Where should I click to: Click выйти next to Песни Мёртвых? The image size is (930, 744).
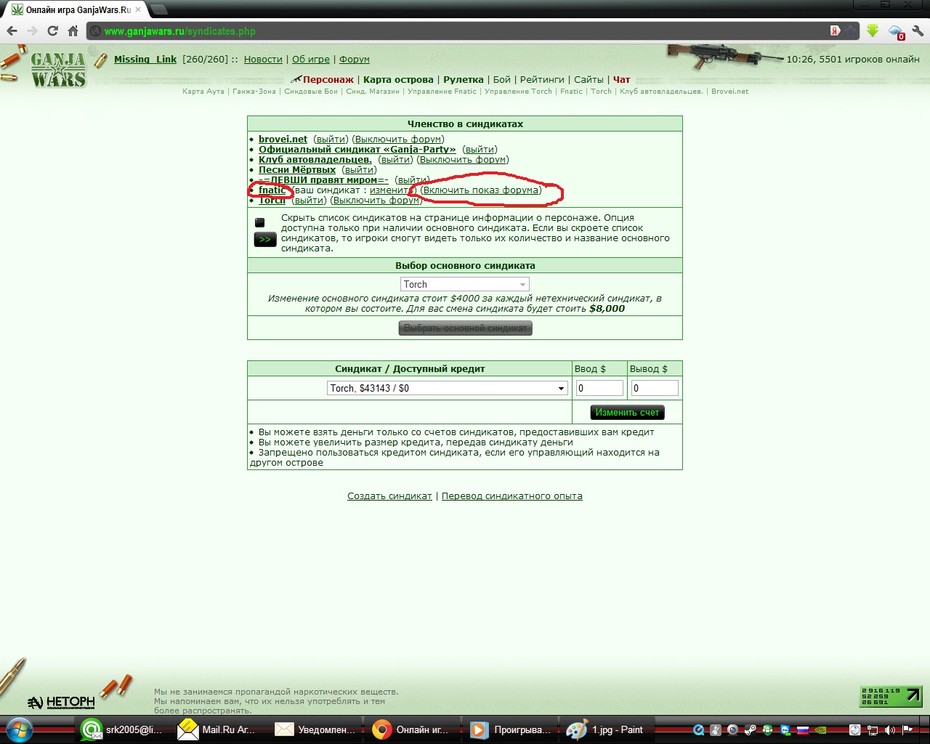click(x=359, y=170)
